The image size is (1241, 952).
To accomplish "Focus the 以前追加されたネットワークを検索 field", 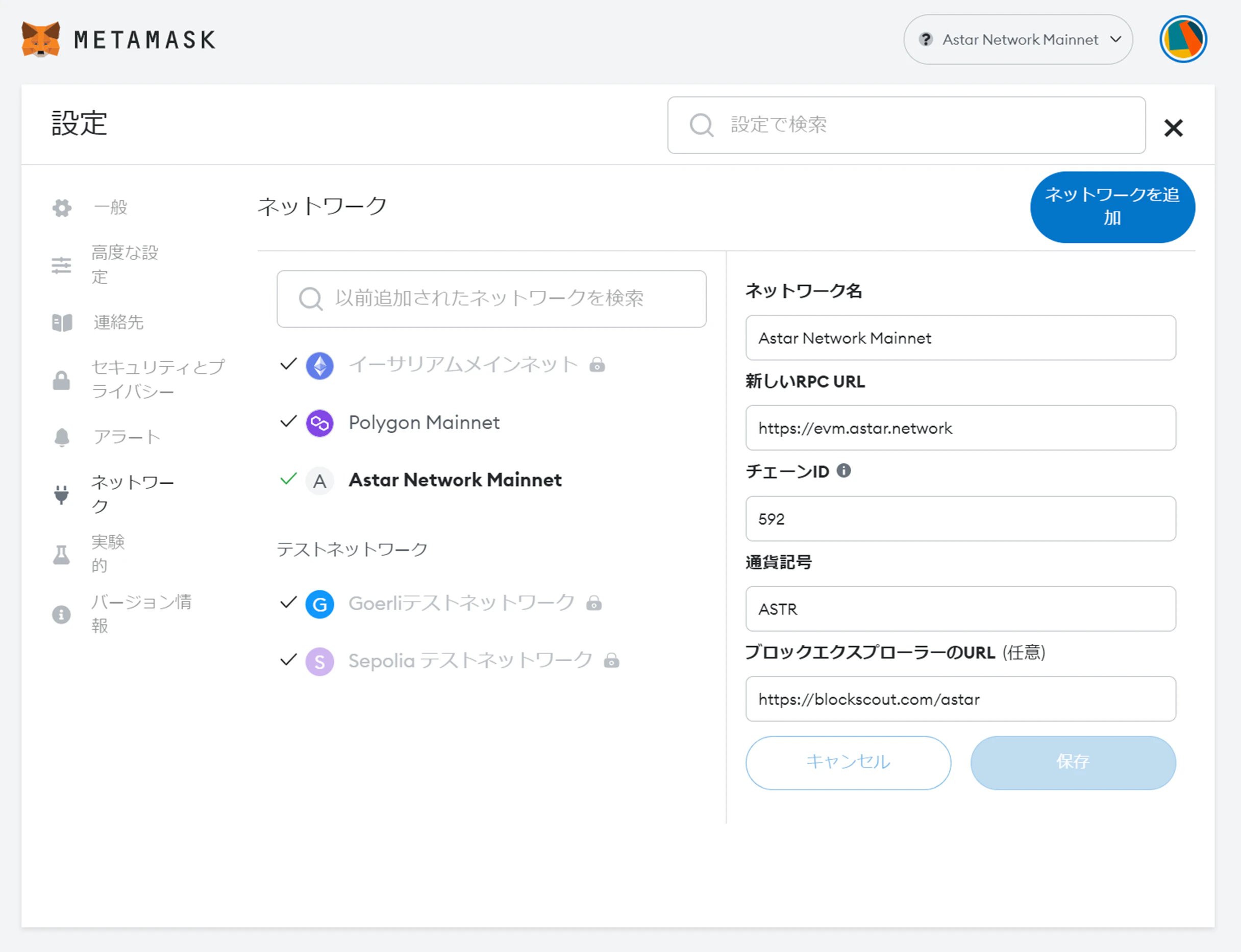I will coord(491,298).
